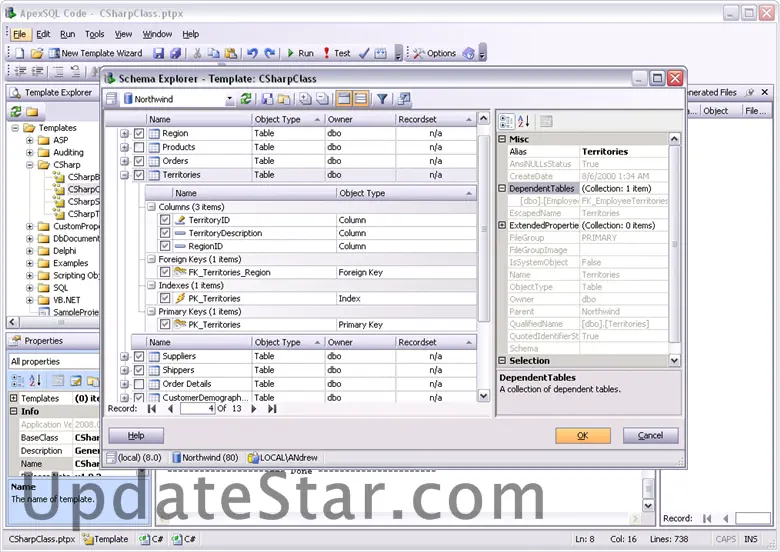The height and width of the screenshot is (552, 780).
Task: Click the Paste clipboard icon
Action: (x=231, y=53)
